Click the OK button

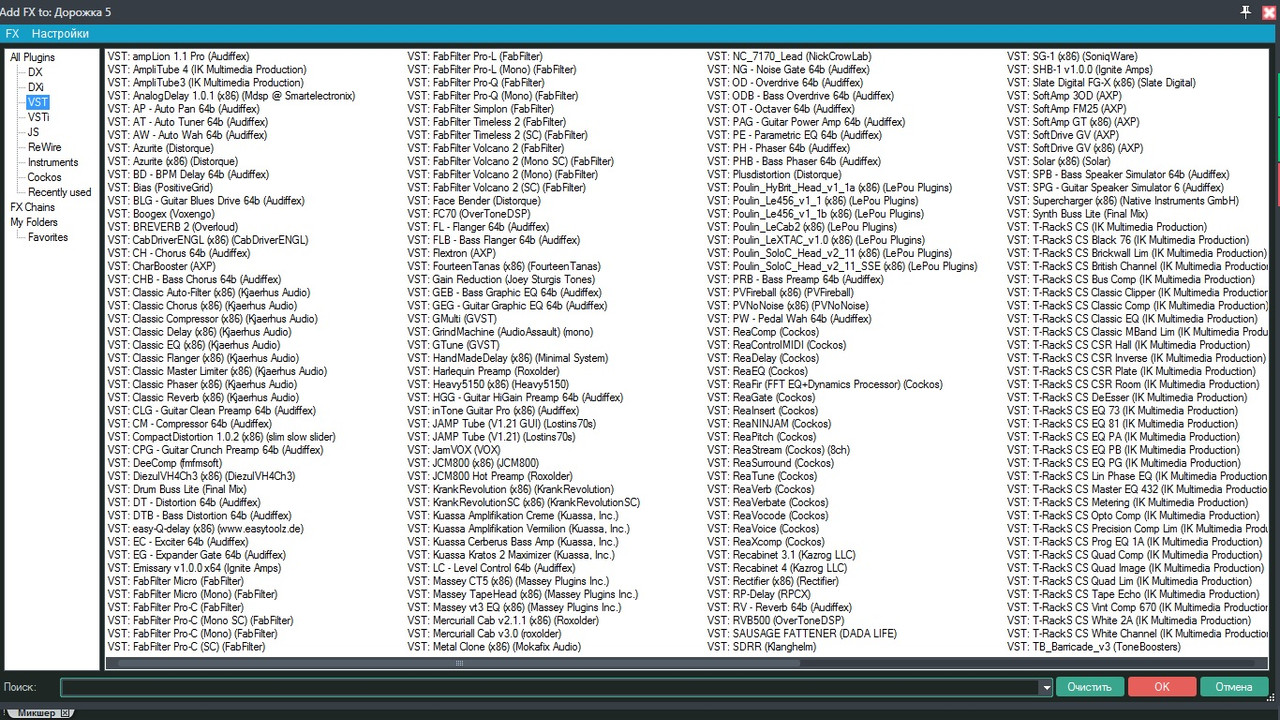(1161, 687)
